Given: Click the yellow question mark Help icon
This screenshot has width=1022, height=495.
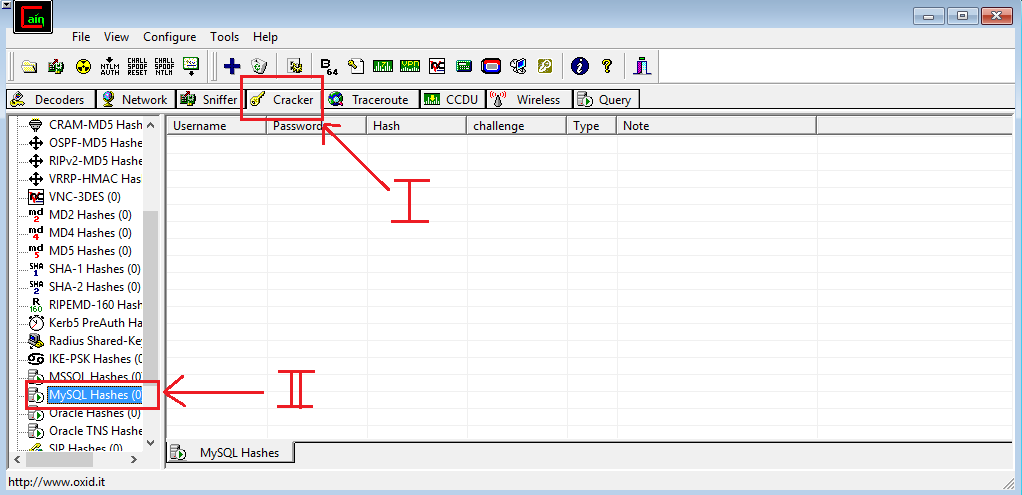Looking at the screenshot, I should tap(607, 66).
